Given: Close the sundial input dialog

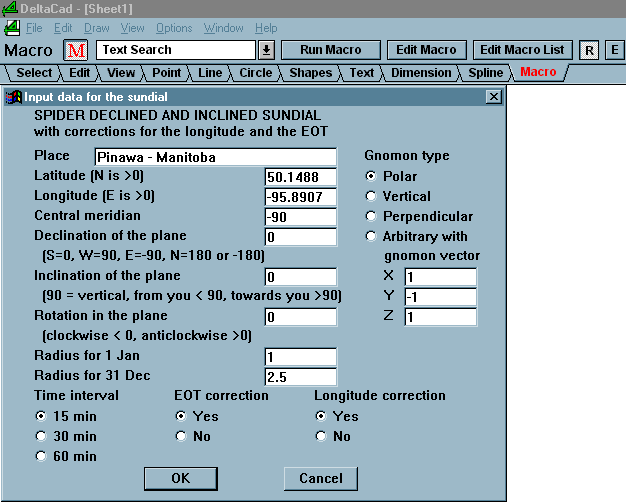Looking at the screenshot, I should click(x=493, y=97).
